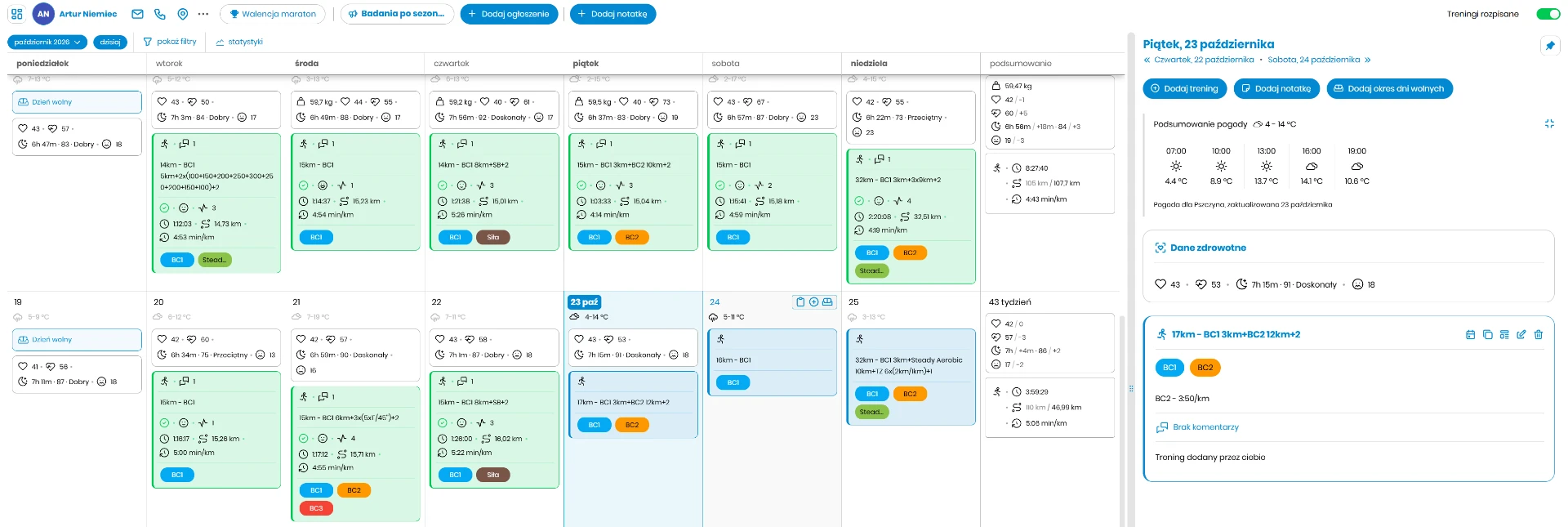Click the red BC3 tag on day 21
Screen dimensions: 1568x527
(x=316, y=508)
